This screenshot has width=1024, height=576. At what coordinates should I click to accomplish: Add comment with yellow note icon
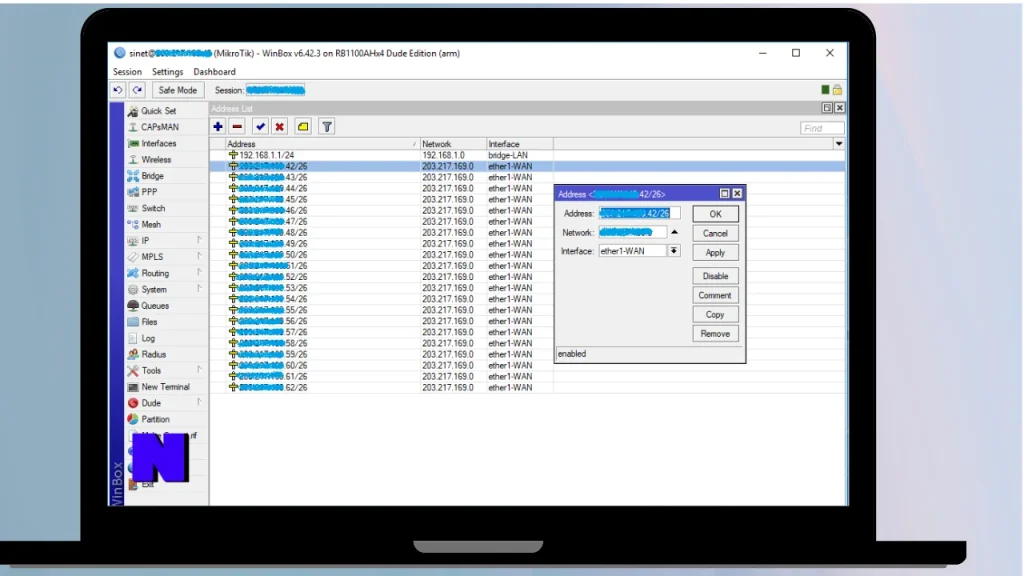pyautogui.click(x=303, y=127)
